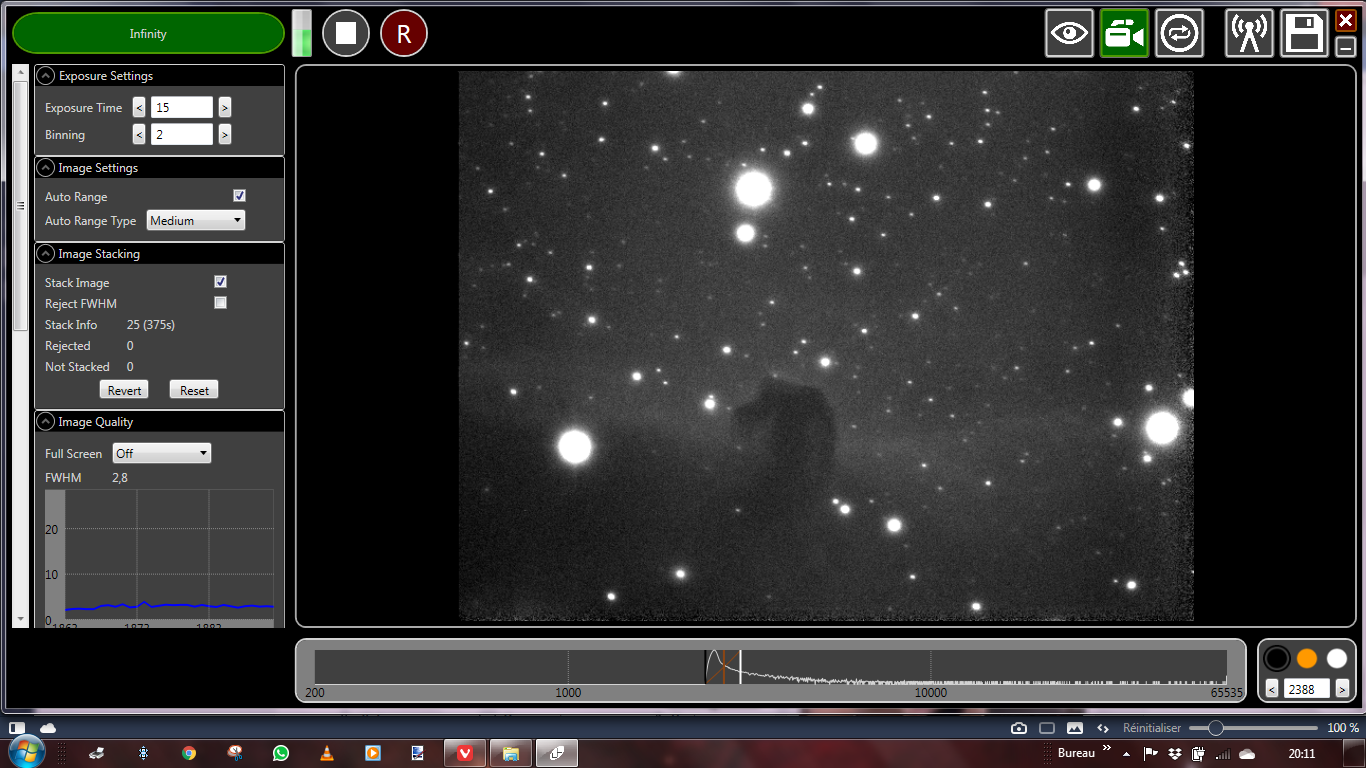Click the red R record button
This screenshot has width=1366, height=768.
pos(404,33)
